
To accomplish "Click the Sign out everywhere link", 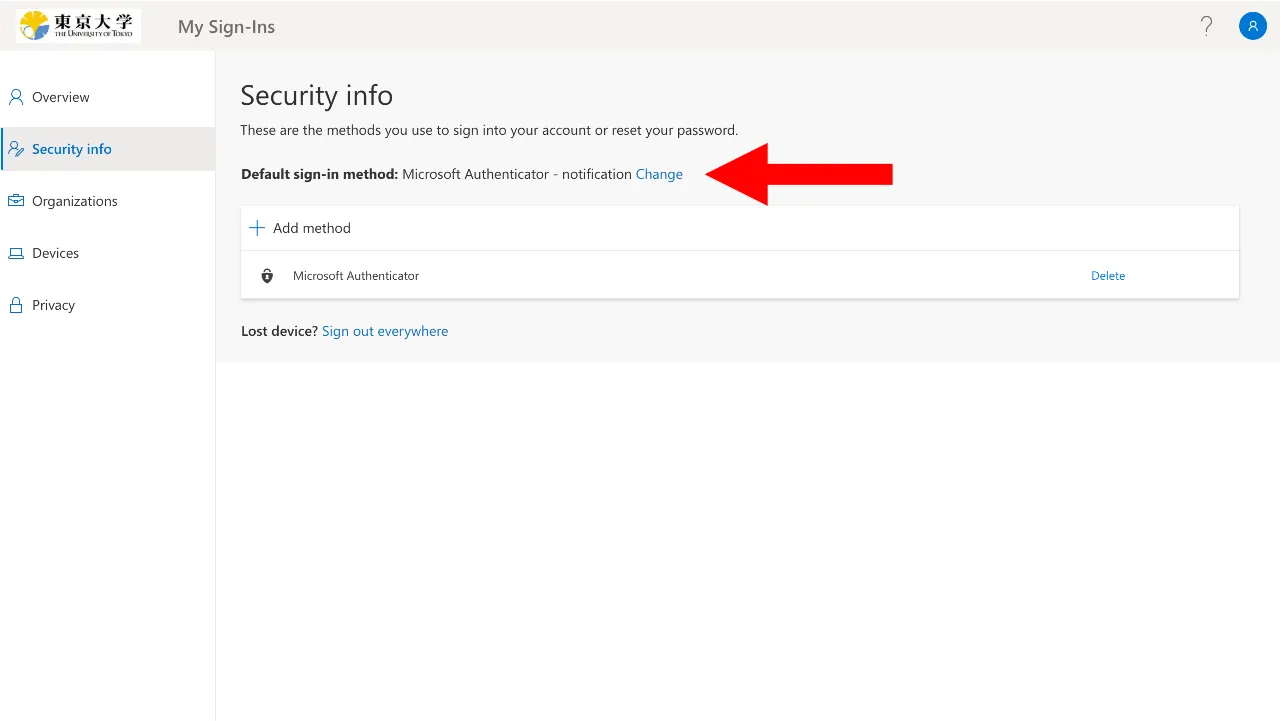I will [x=385, y=331].
